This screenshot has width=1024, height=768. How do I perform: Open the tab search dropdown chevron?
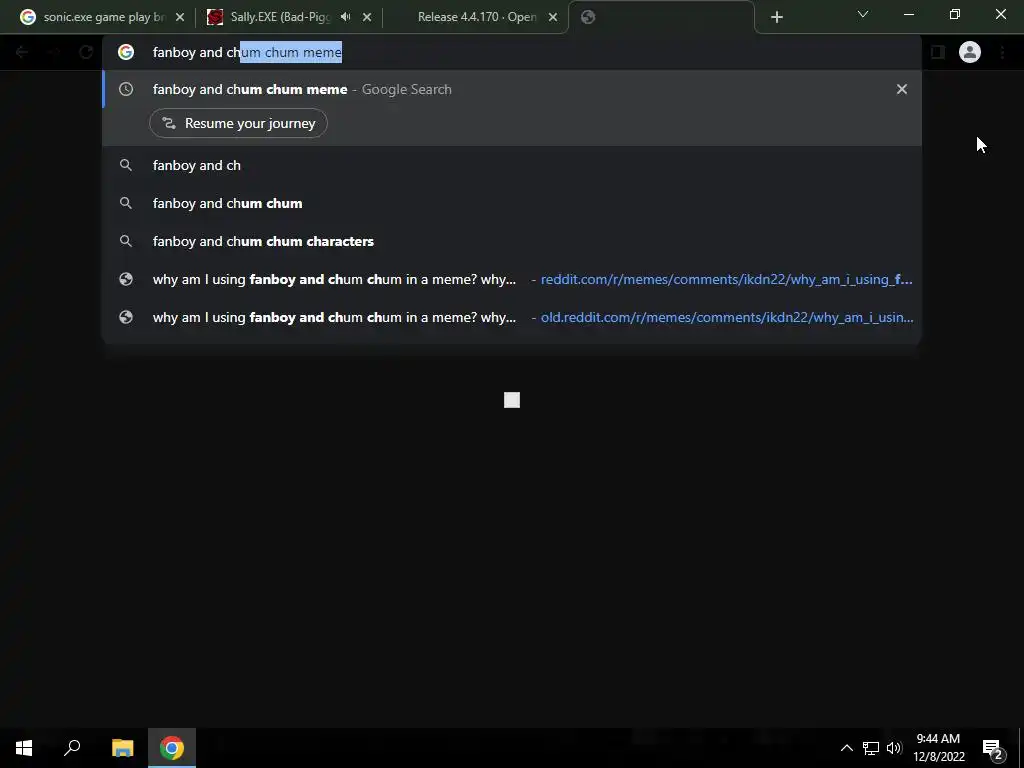pyautogui.click(x=863, y=14)
